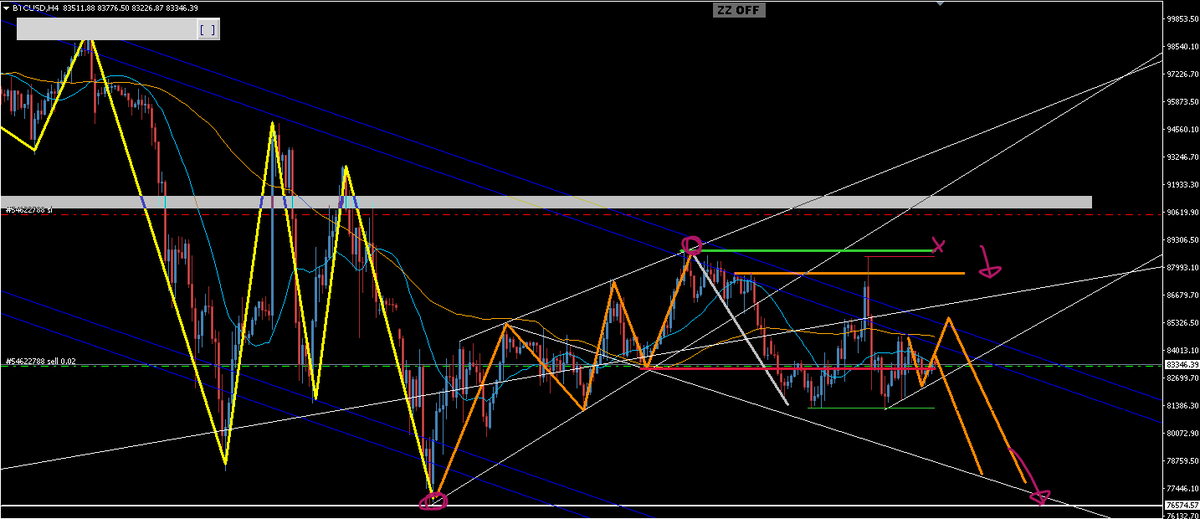Select the chart shift triangle marker at top
Viewport: 1200px width, 519px height.
[939, 4]
